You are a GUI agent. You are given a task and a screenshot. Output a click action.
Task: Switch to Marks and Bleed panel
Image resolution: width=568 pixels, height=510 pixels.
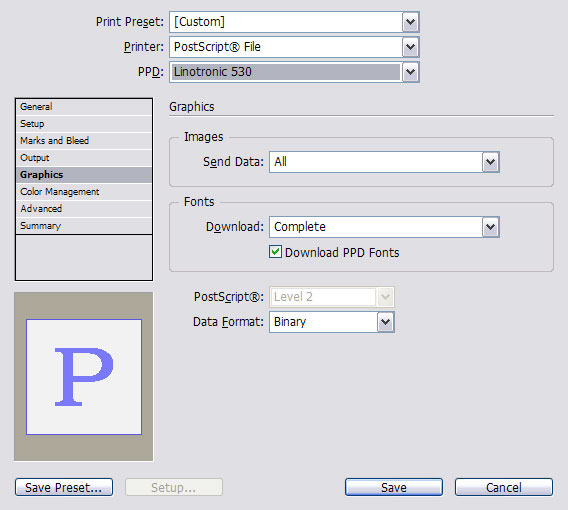click(x=84, y=141)
